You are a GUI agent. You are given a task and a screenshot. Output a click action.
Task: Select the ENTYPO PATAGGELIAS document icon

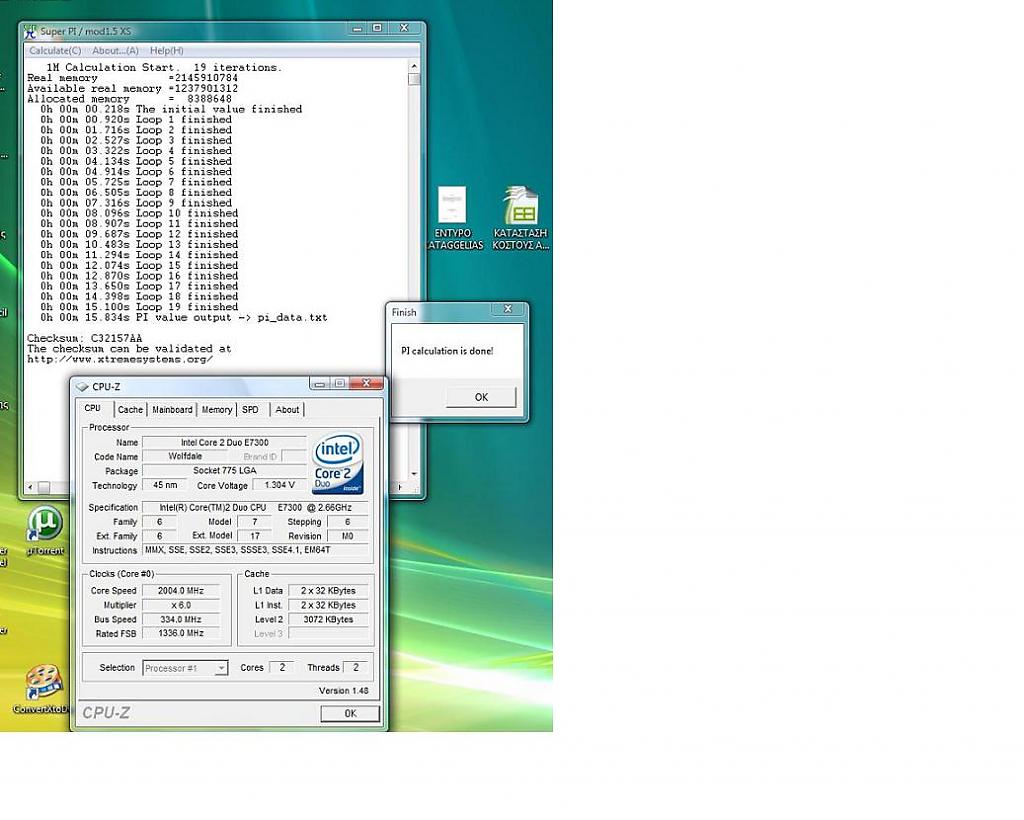point(452,206)
